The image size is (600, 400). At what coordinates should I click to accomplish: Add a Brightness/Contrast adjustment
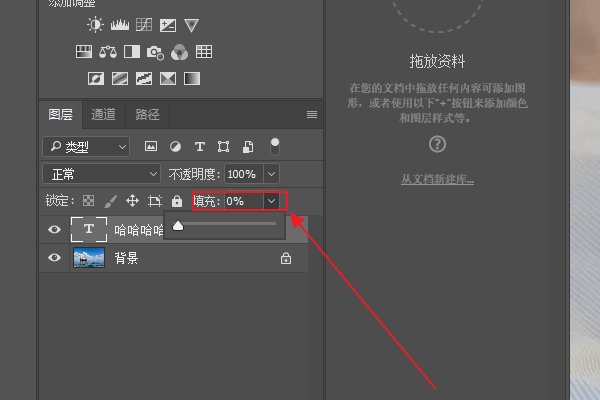(95, 25)
